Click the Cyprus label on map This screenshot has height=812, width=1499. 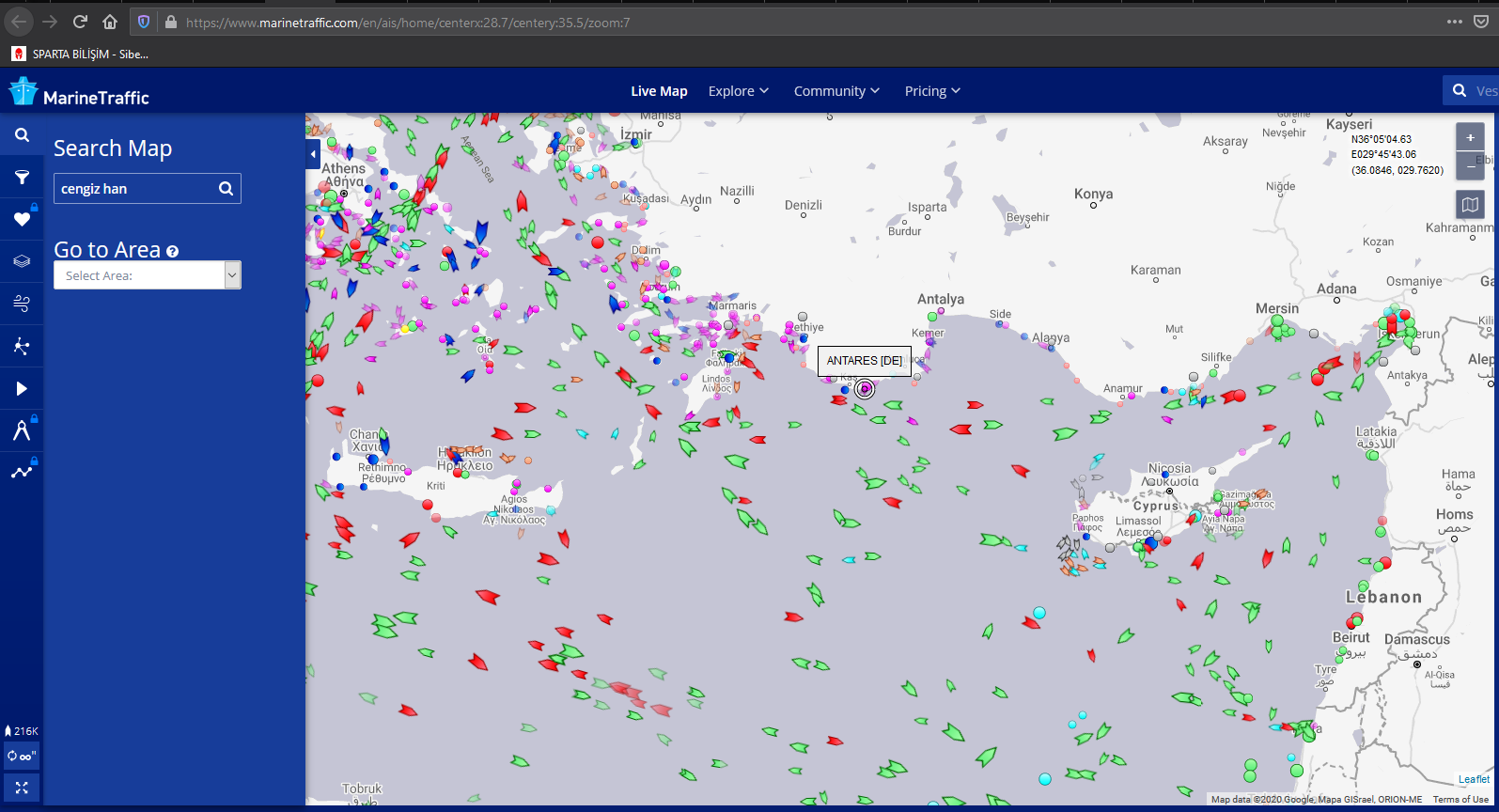coord(1156,506)
